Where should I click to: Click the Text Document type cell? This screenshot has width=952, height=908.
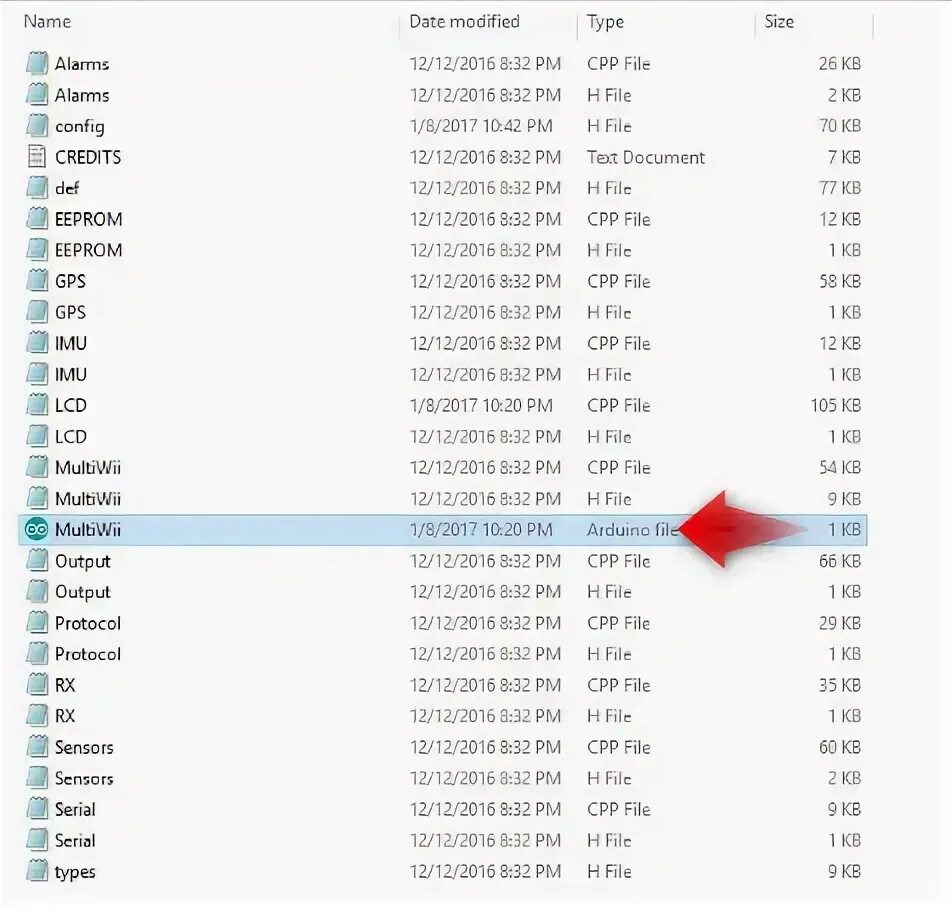tap(646, 157)
